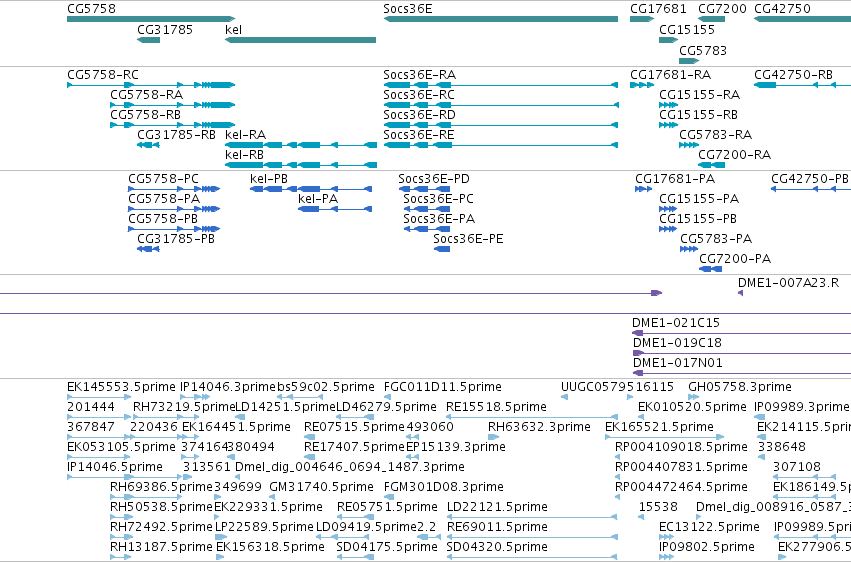The width and height of the screenshot is (851, 562).
Task: Select the CG7200 gene label
Action: pyautogui.click(x=722, y=9)
